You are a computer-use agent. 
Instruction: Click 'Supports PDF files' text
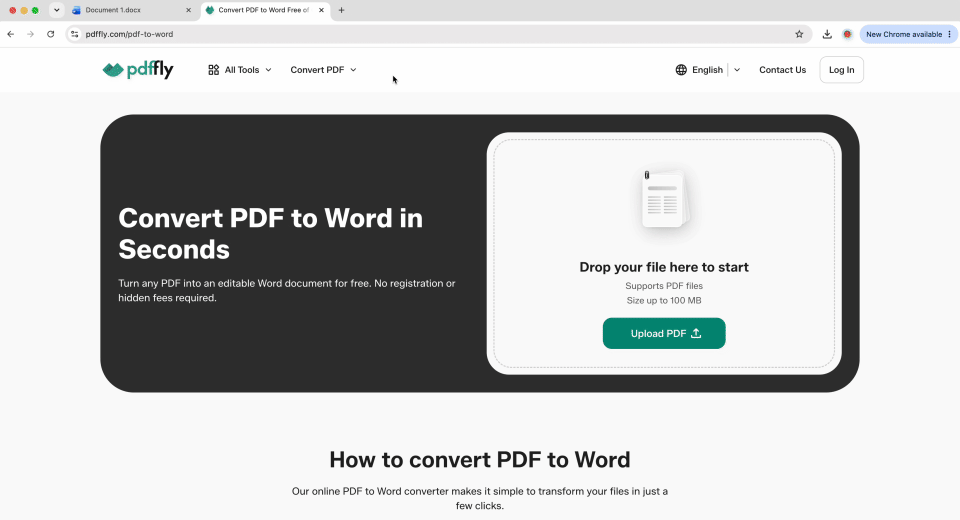point(664,286)
